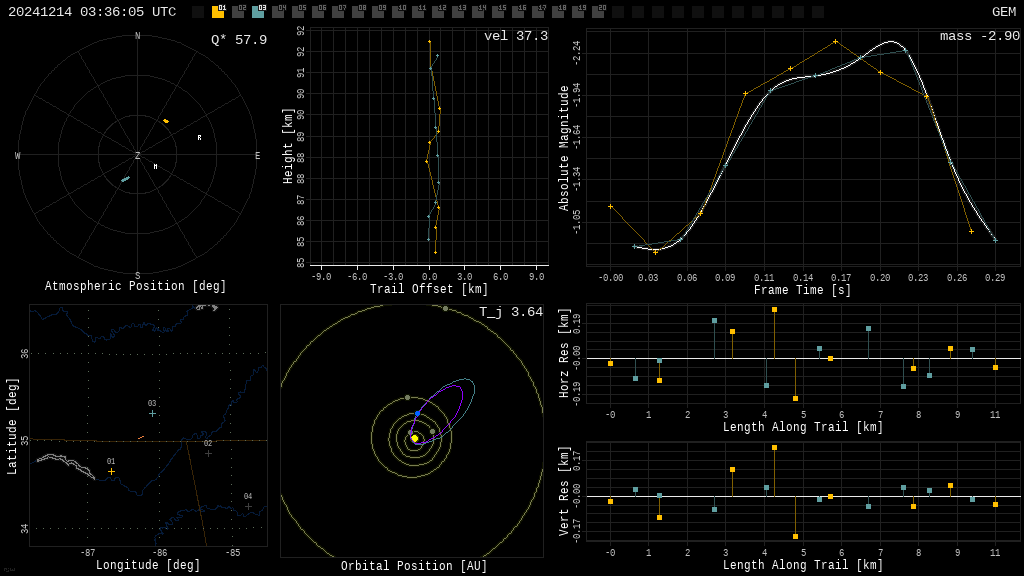The height and width of the screenshot is (576, 1024).
Task: Click the gray station 10 indicator box
Action: (x=398, y=12)
